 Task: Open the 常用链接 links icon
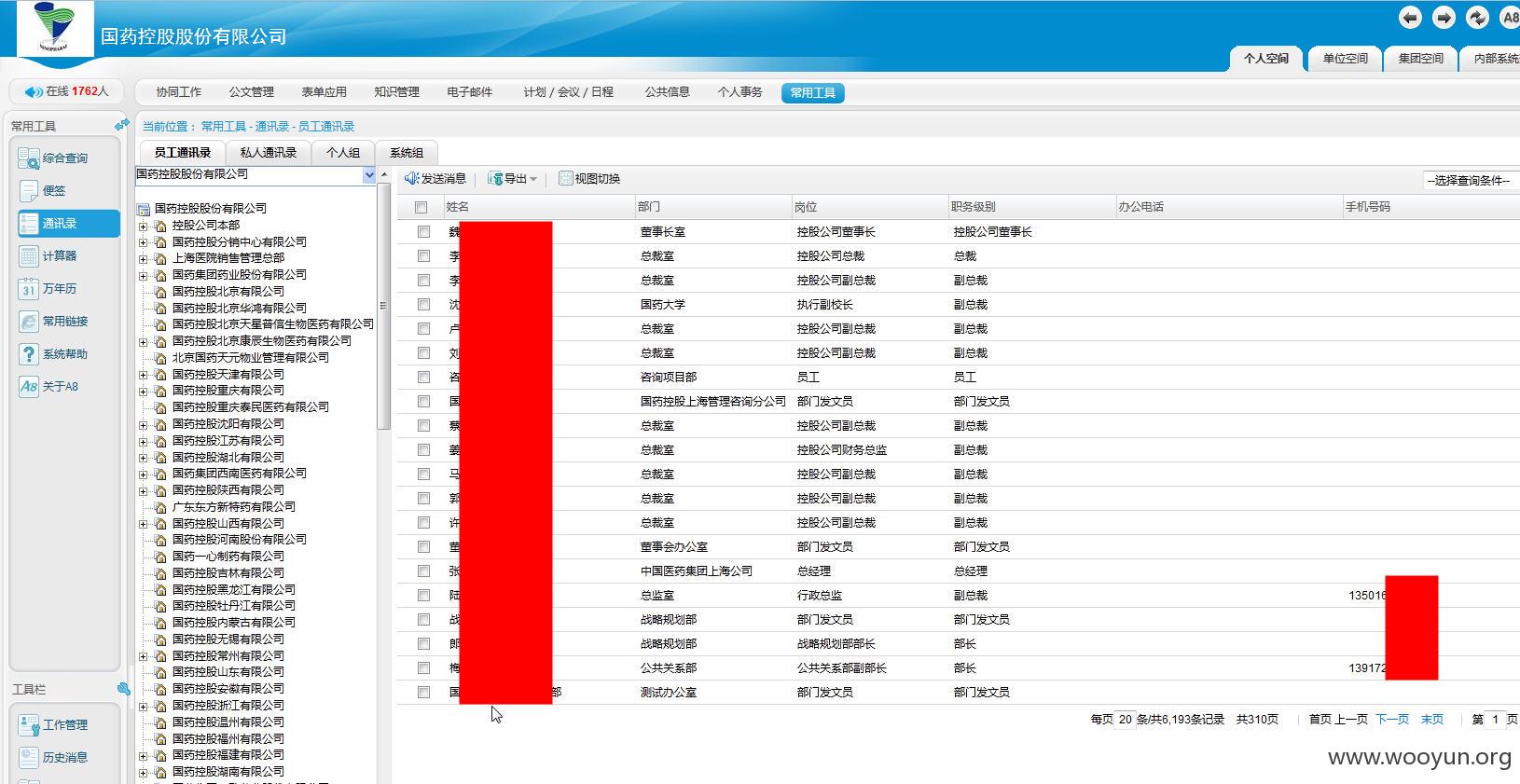click(29, 322)
